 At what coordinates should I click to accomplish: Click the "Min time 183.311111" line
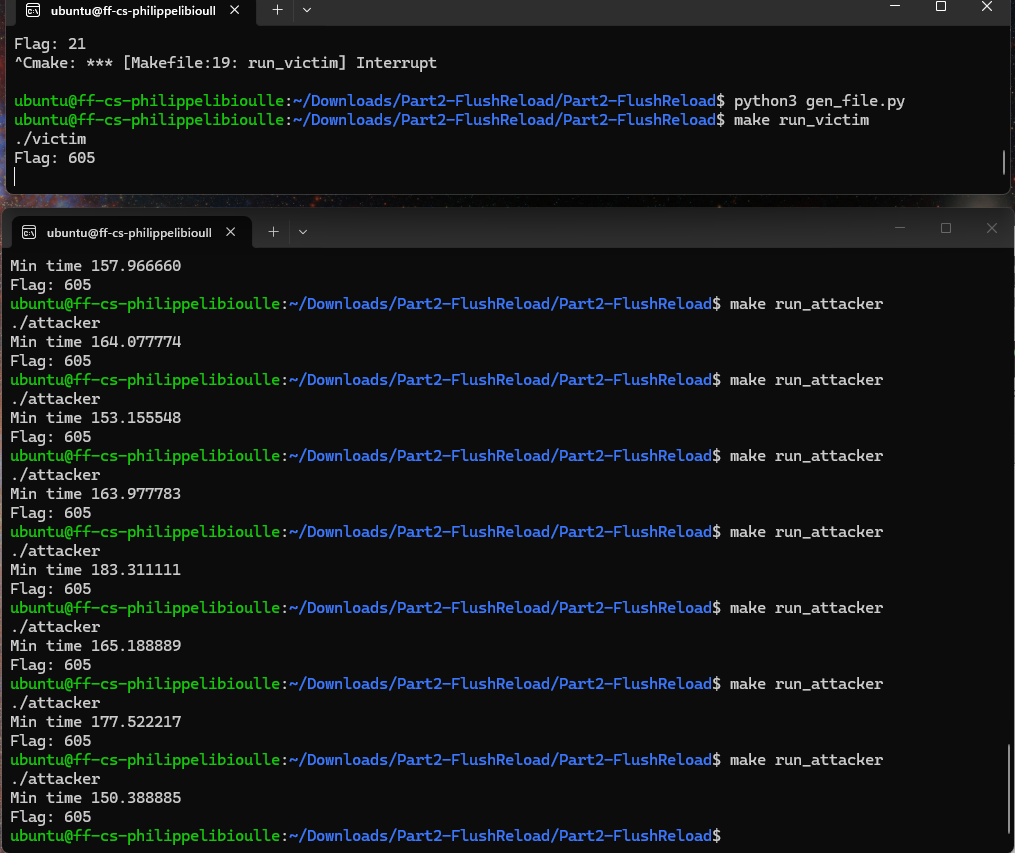pos(96,570)
